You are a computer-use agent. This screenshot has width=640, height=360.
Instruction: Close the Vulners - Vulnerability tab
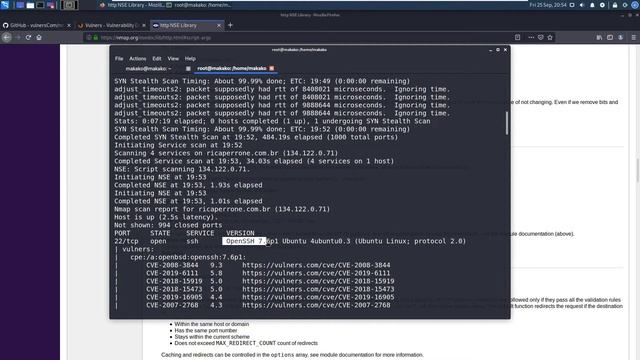[144, 25]
